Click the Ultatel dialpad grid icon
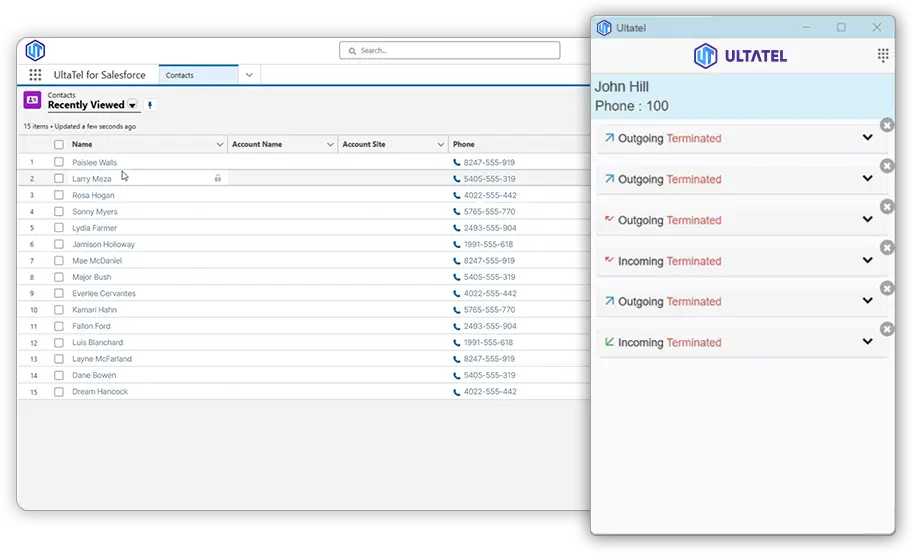 [x=883, y=55]
